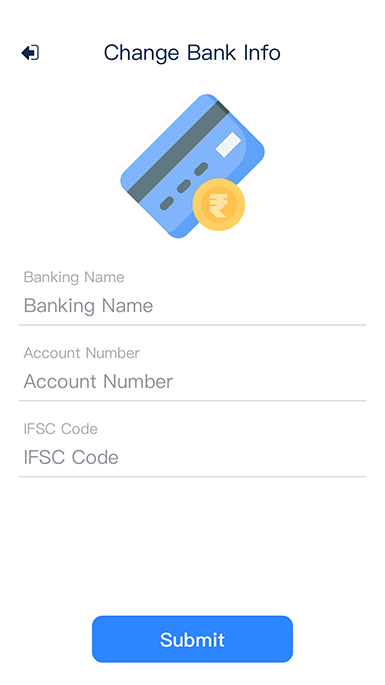385x685 pixels.
Task: Click the small Banking Name label
Action: coord(74,277)
